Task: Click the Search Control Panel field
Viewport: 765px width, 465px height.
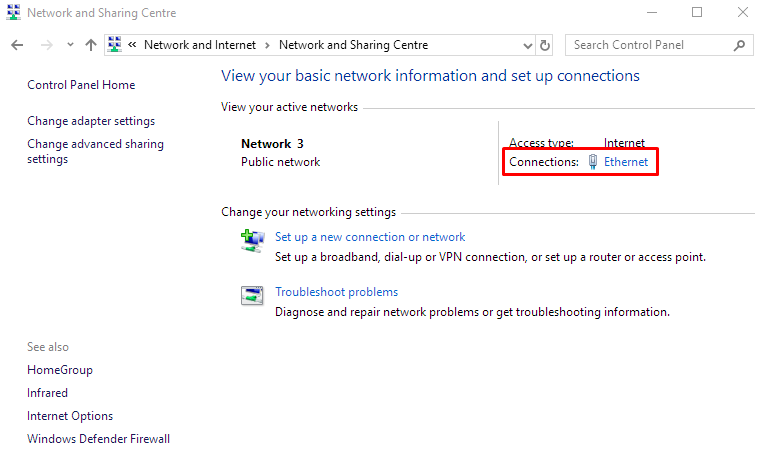Action: 650,45
